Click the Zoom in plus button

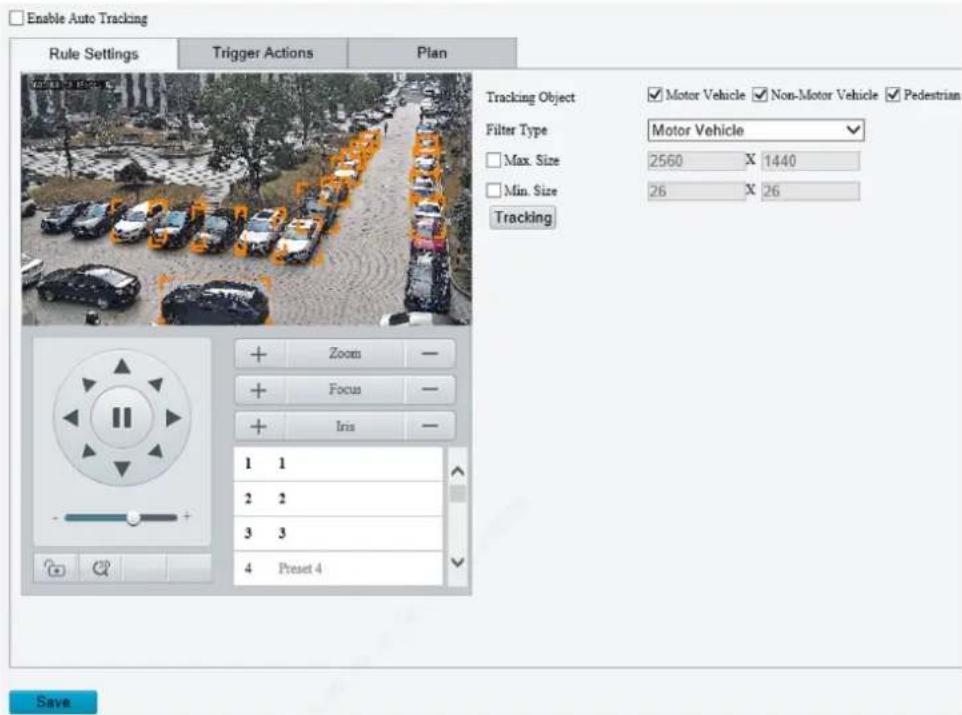click(259, 354)
